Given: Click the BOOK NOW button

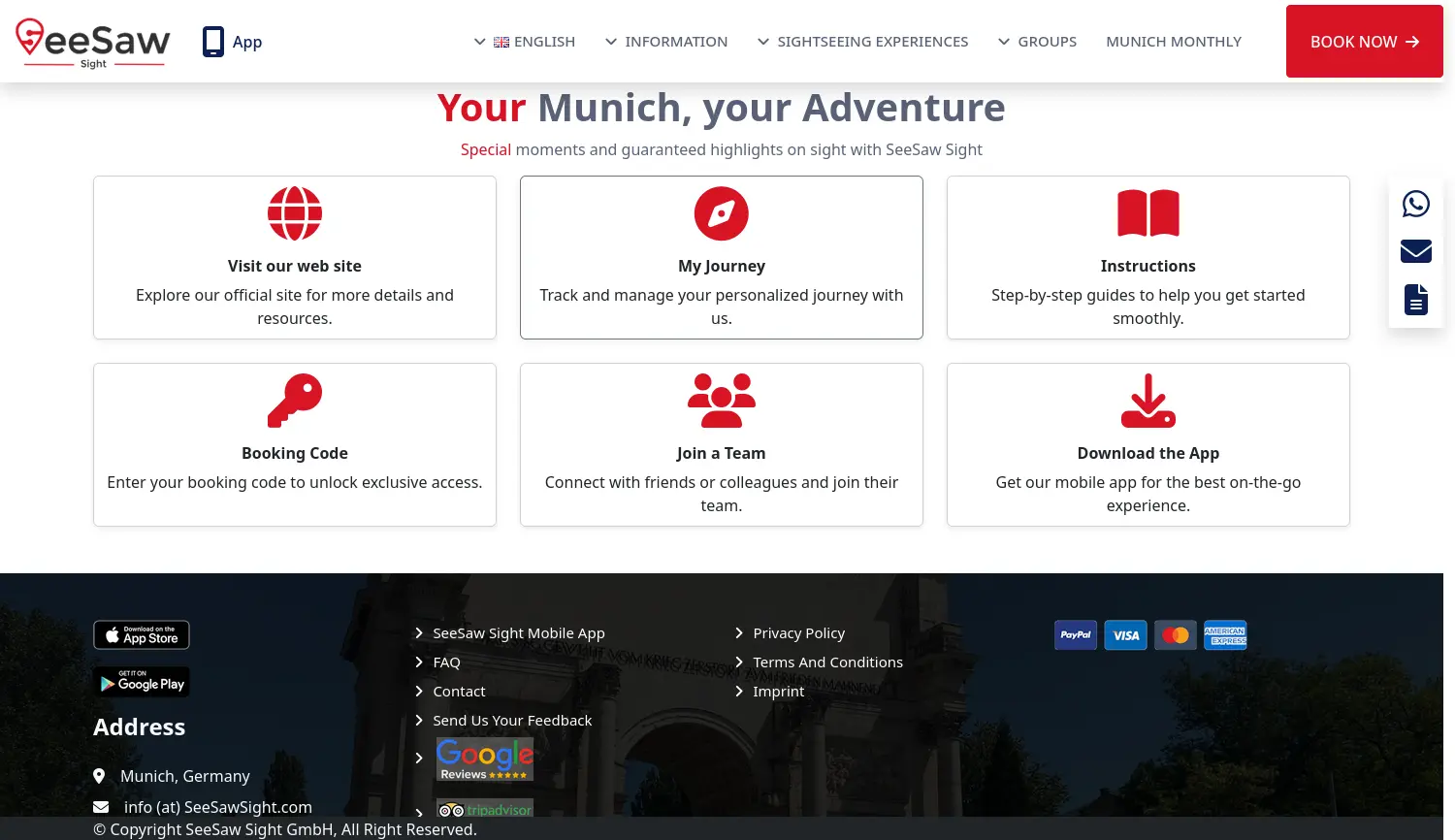Looking at the screenshot, I should click(1364, 41).
